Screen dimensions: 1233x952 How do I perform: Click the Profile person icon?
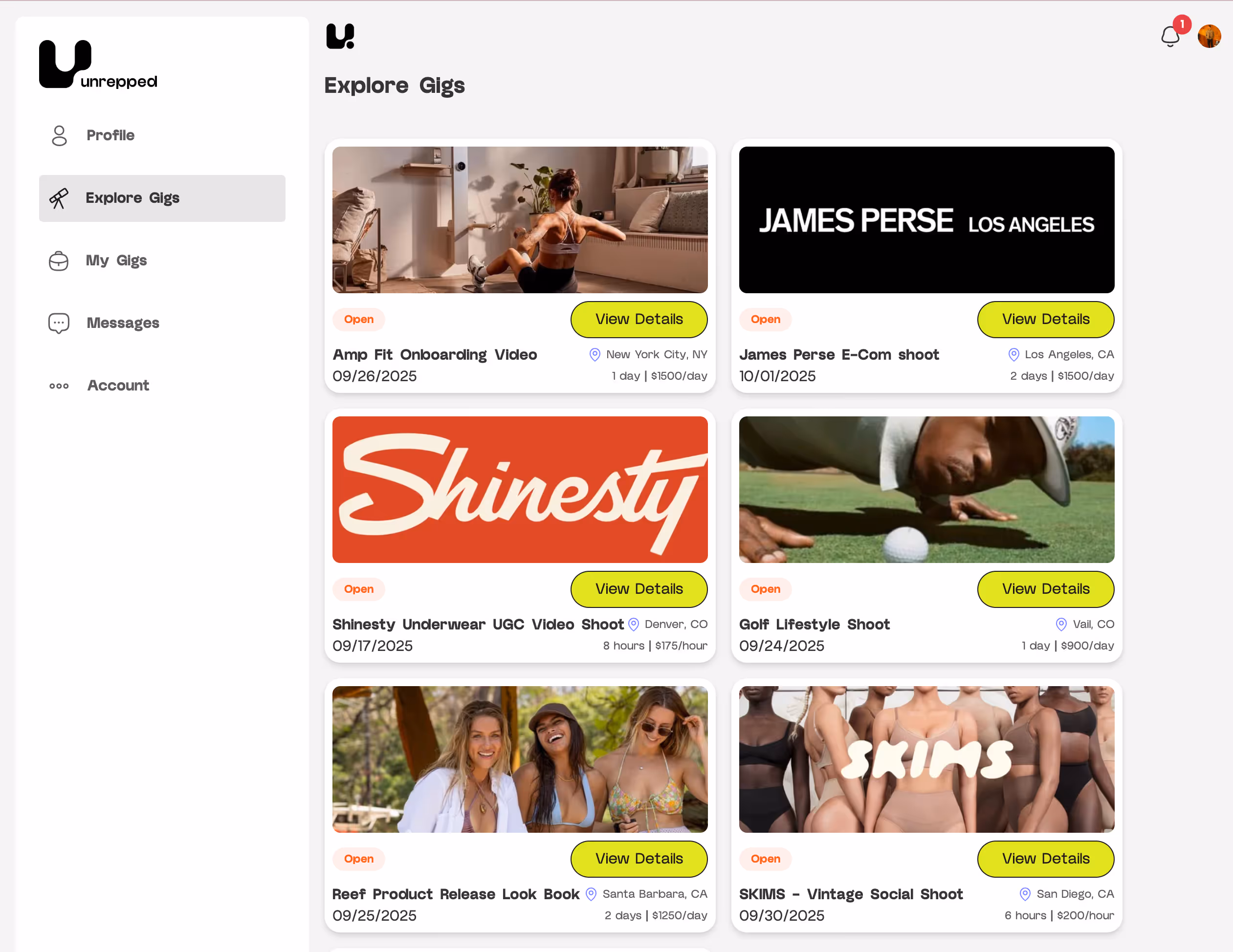click(x=59, y=135)
